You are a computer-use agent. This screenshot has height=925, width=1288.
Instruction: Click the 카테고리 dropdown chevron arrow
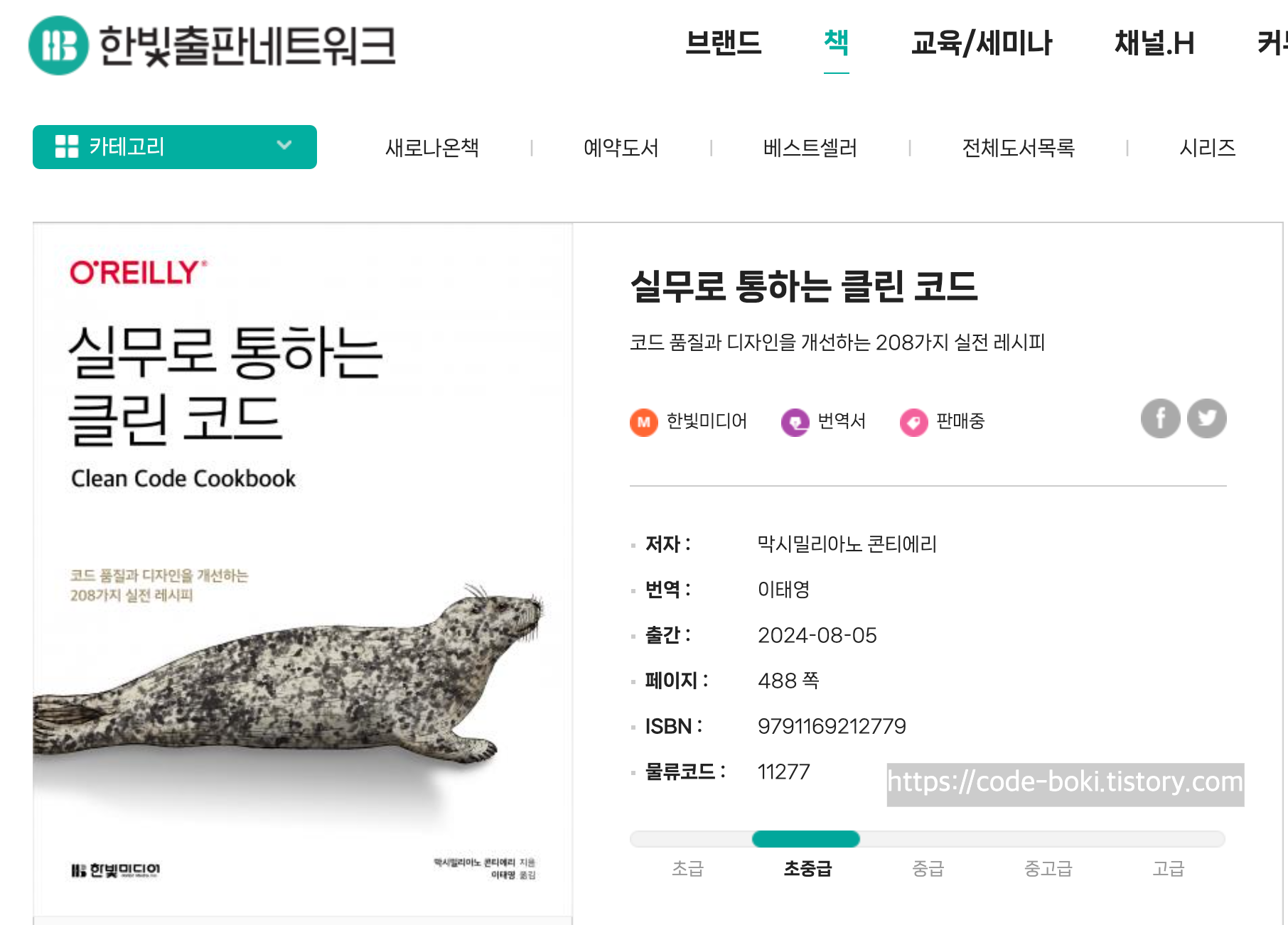click(284, 146)
